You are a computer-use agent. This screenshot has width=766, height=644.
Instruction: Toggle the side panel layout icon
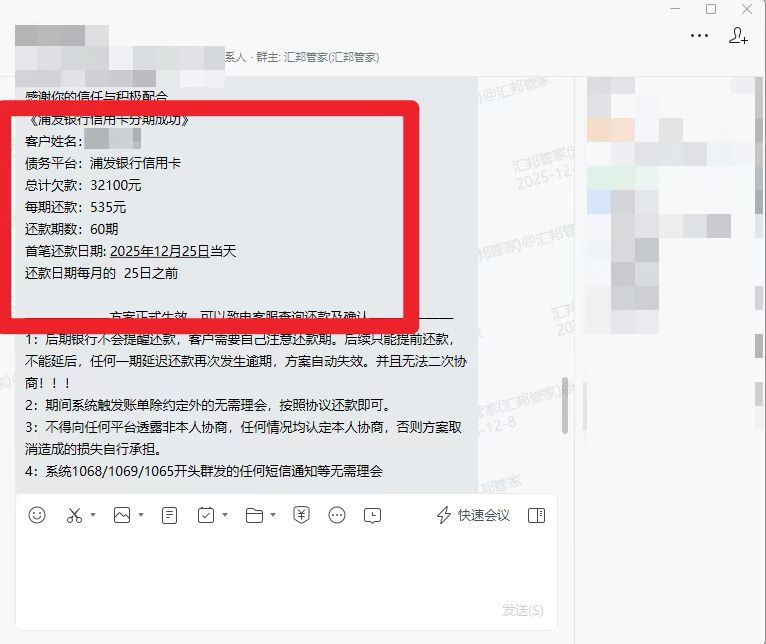click(x=536, y=515)
